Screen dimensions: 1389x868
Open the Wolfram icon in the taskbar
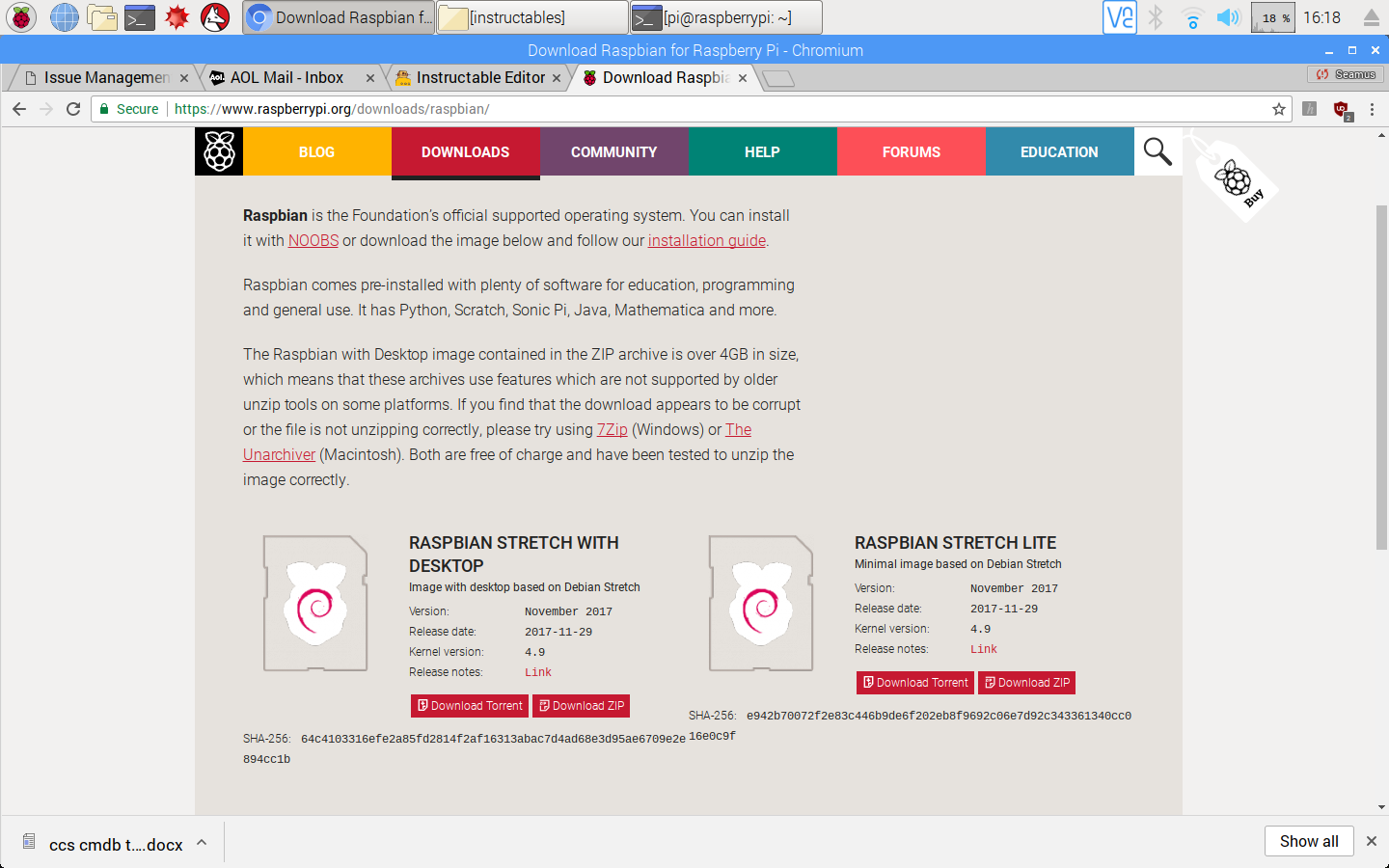[x=214, y=16]
